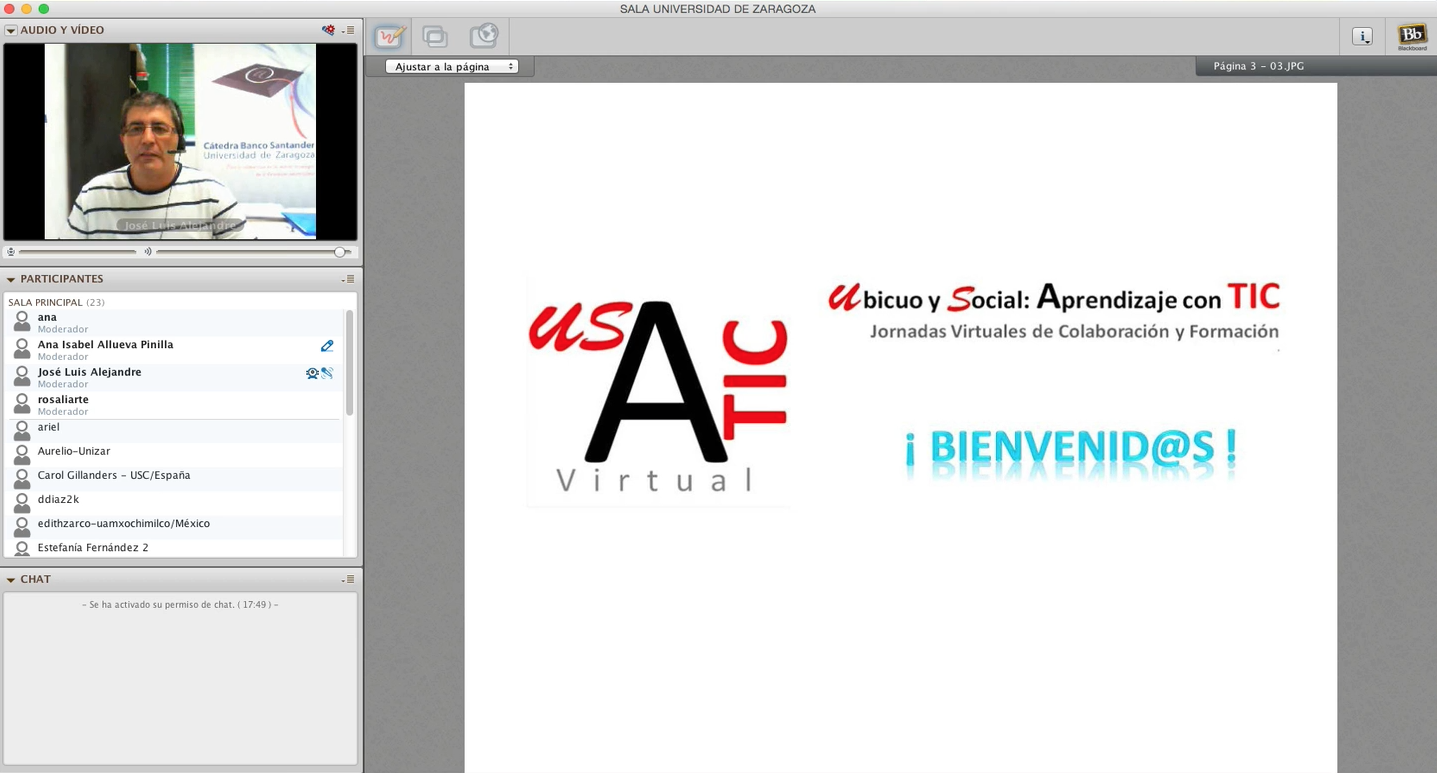Click the speaker volume icon
Screen dimensions: 1437x773
[148, 252]
